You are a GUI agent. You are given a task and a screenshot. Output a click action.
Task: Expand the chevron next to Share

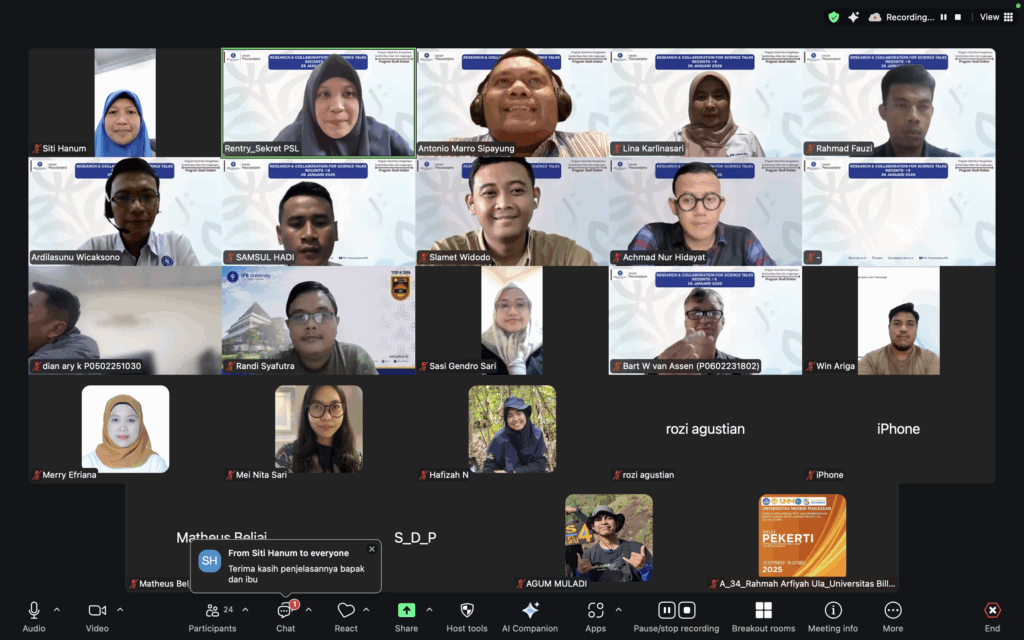click(x=430, y=609)
